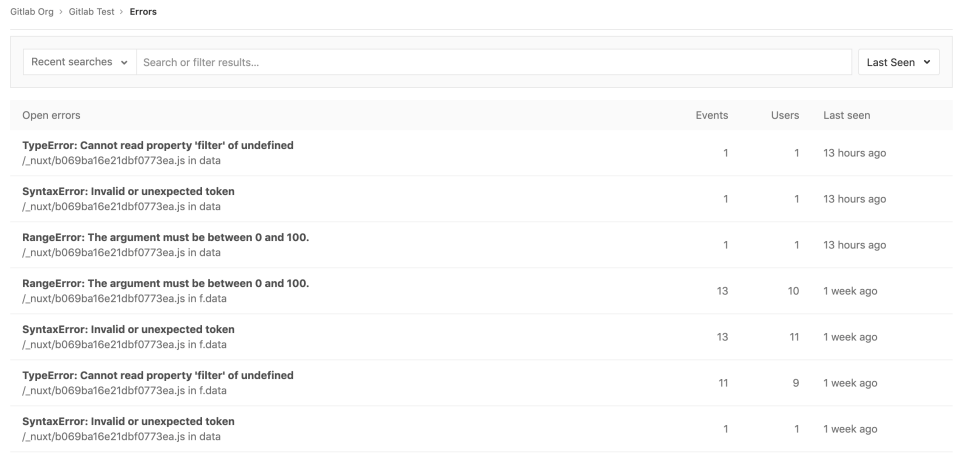
Task: Go to Gitlab Org breadcrumb
Action: [x=34, y=11]
